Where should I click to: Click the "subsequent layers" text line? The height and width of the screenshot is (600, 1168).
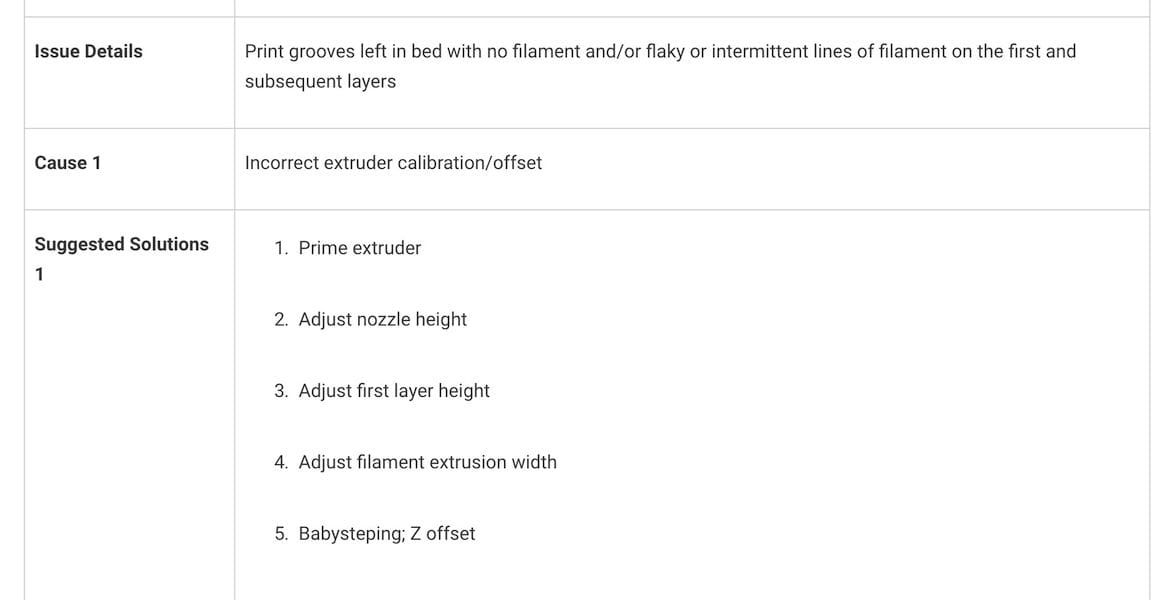tap(320, 82)
